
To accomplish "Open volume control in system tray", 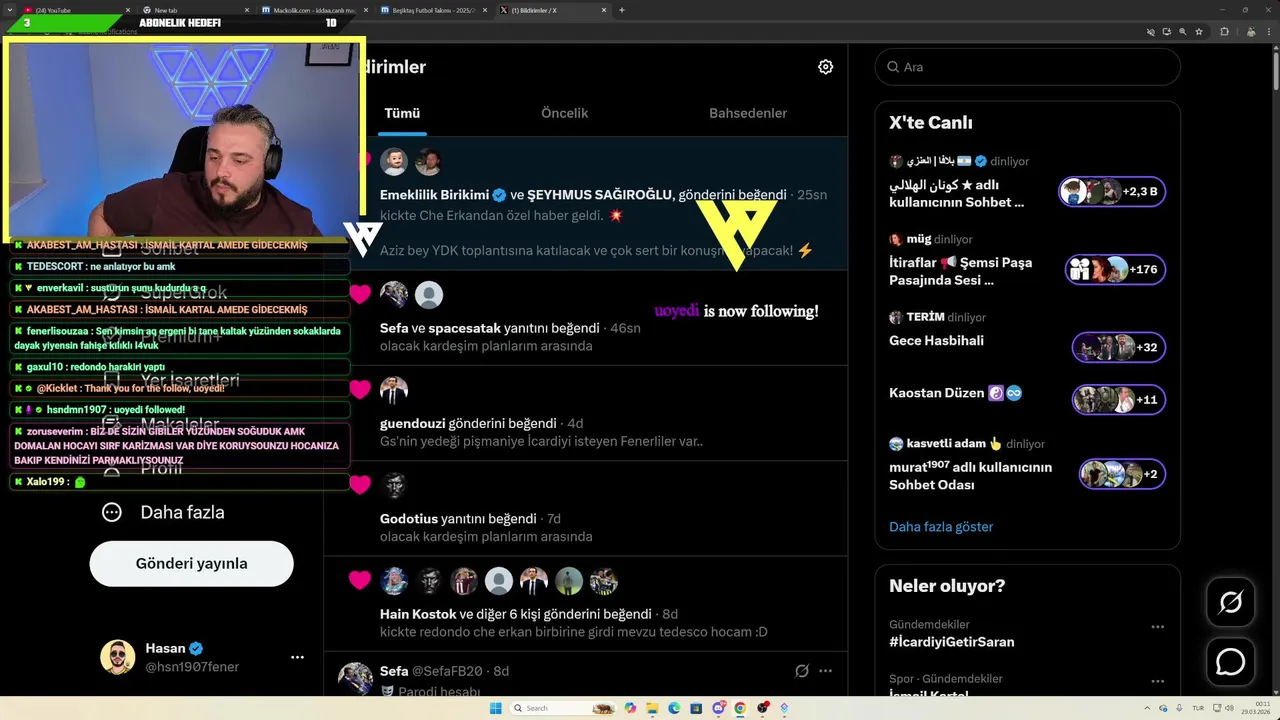I will click(x=1229, y=708).
